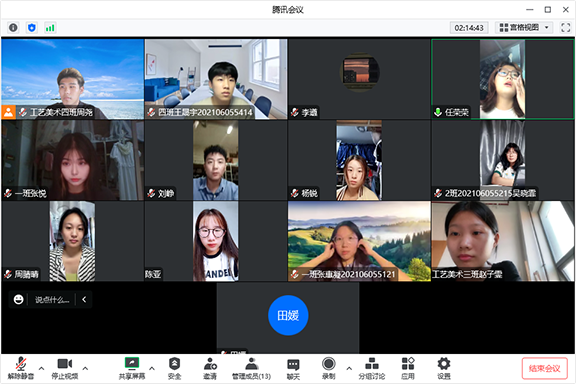This screenshot has height=384, width=576.
Task: Open manage members (管理成员) panel
Action: (x=251, y=369)
